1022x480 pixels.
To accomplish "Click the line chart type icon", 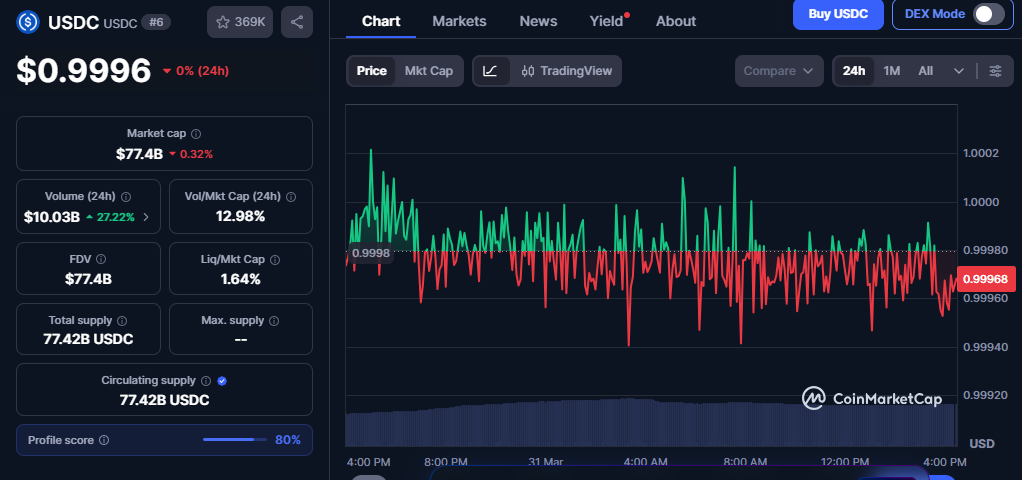I will pyautogui.click(x=490, y=71).
